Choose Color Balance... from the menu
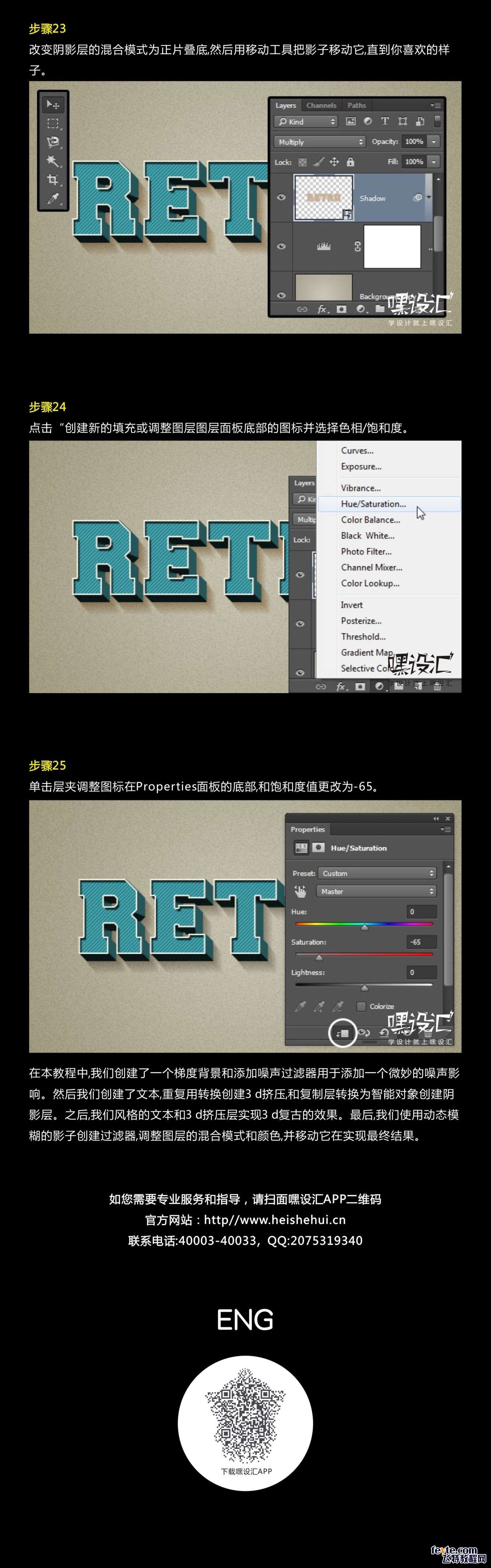Viewport: 491px width, 1568px height. (371, 520)
